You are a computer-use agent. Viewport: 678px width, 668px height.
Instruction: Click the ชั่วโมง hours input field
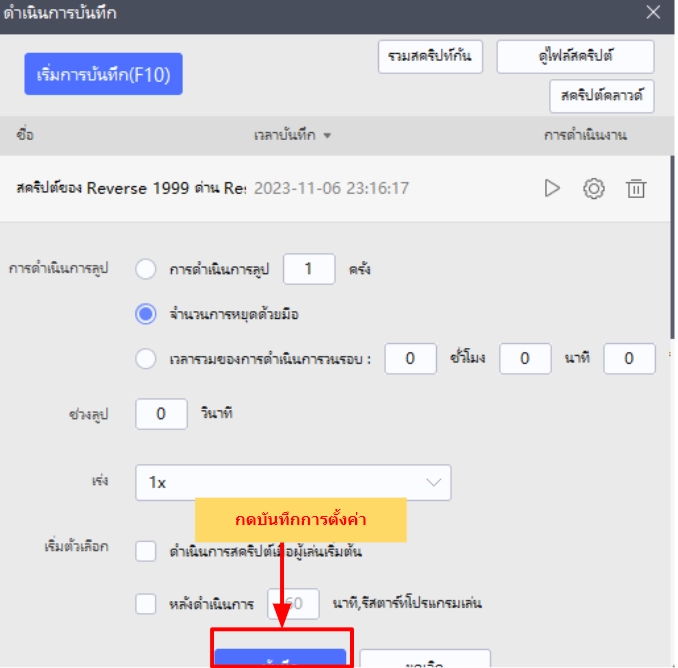pos(410,358)
